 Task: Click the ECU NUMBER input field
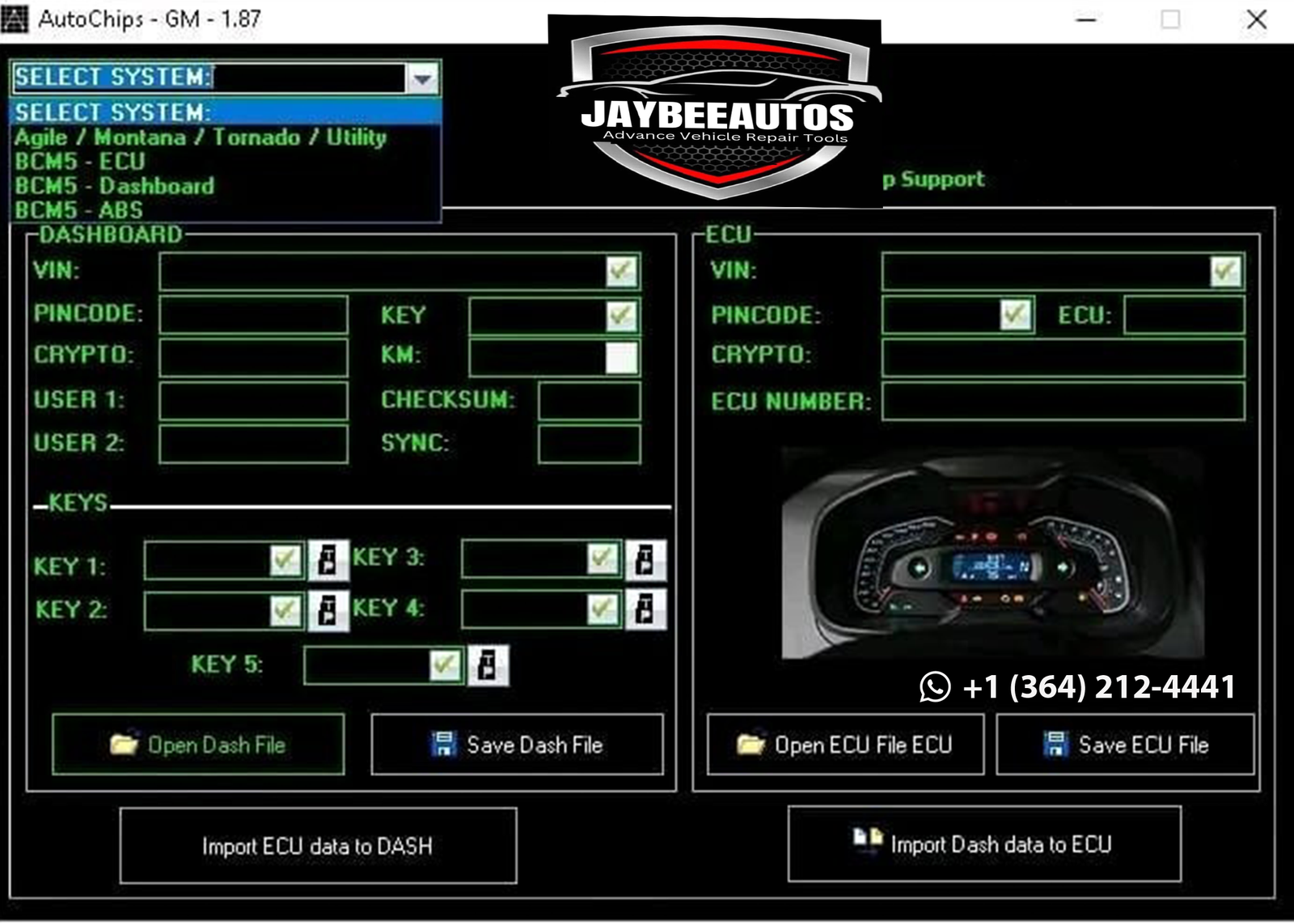[1062, 401]
